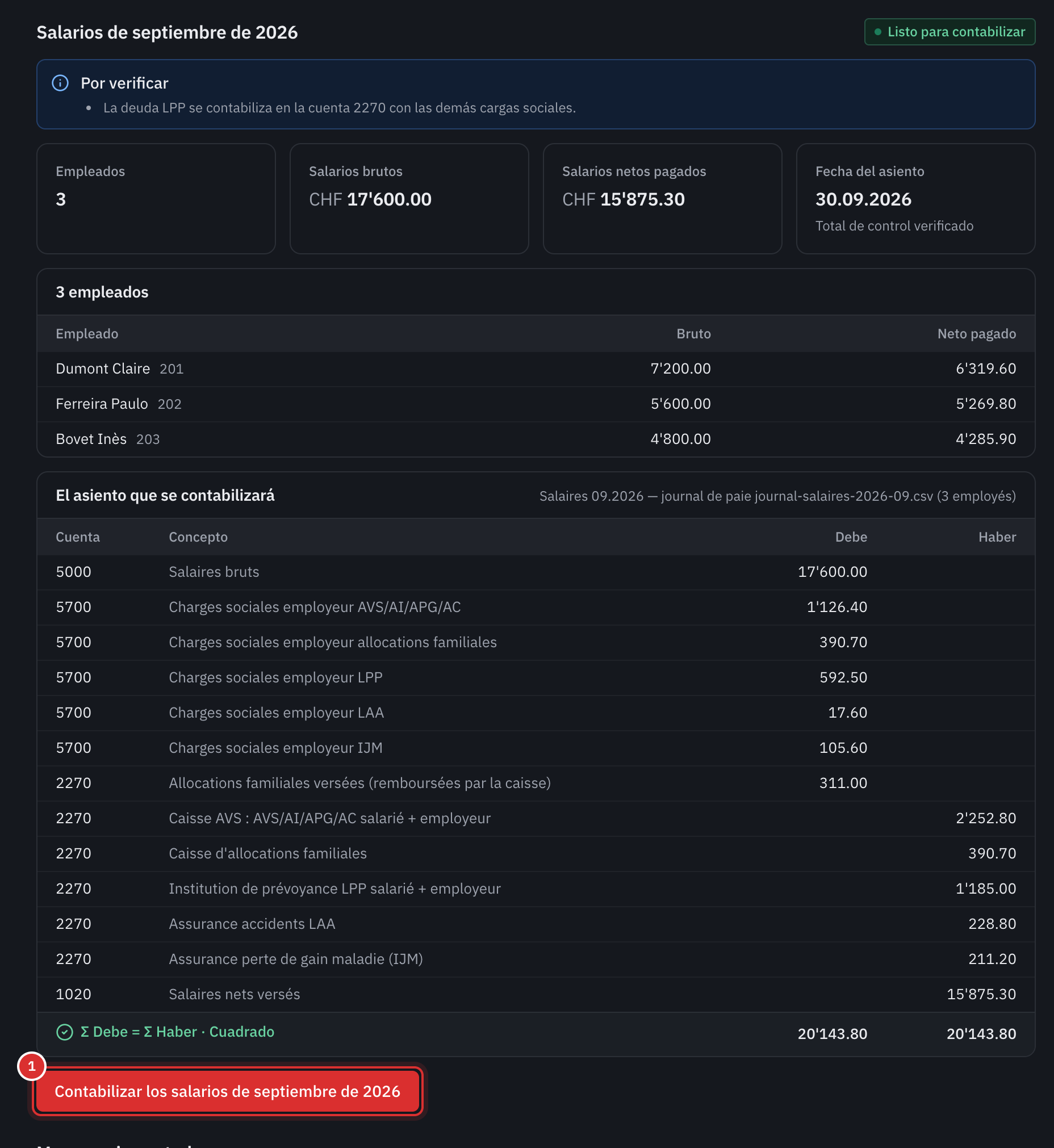Click the Salarios brutos CHF 17'600.00 card
Image resolution: width=1054 pixels, height=1148 pixels.
[x=409, y=199]
